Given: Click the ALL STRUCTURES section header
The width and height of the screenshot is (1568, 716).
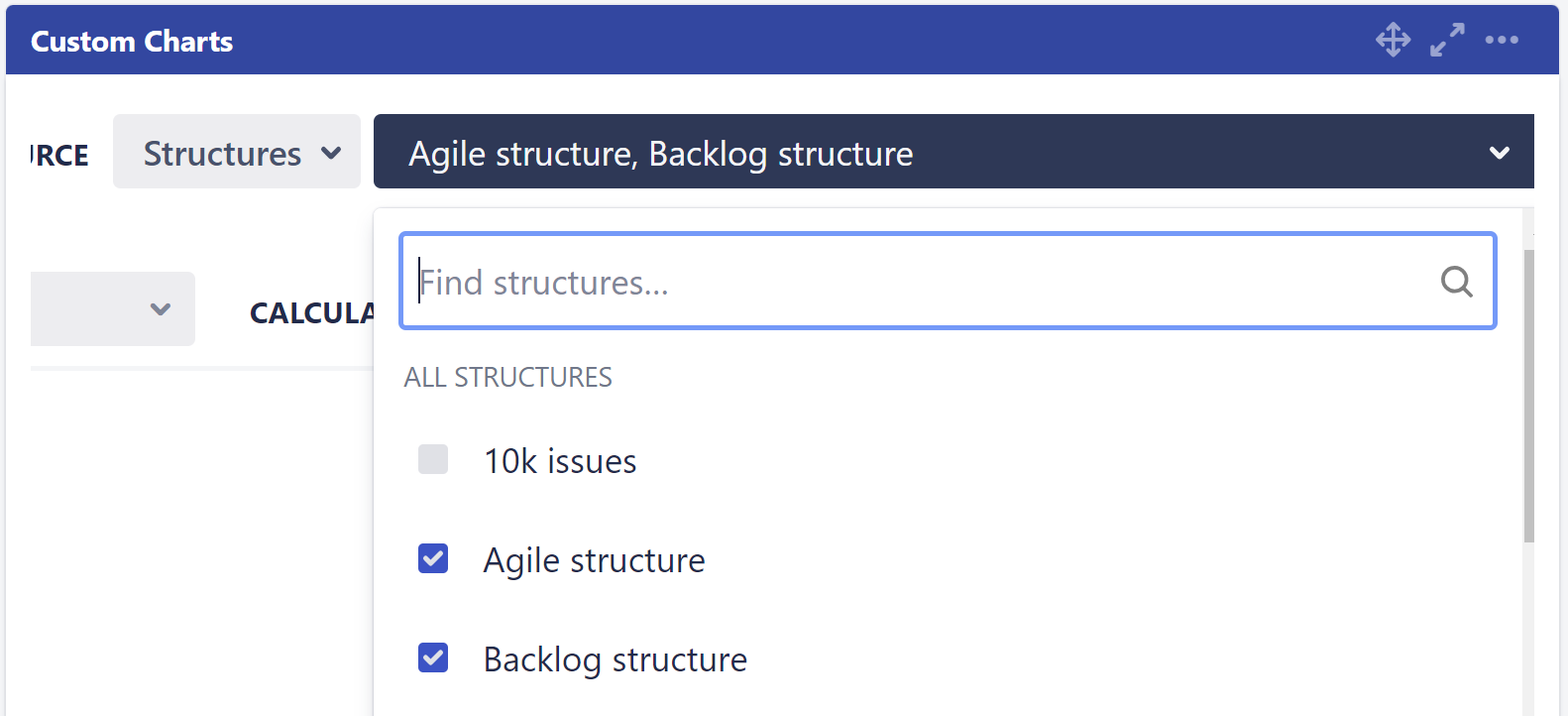Looking at the screenshot, I should click(507, 377).
